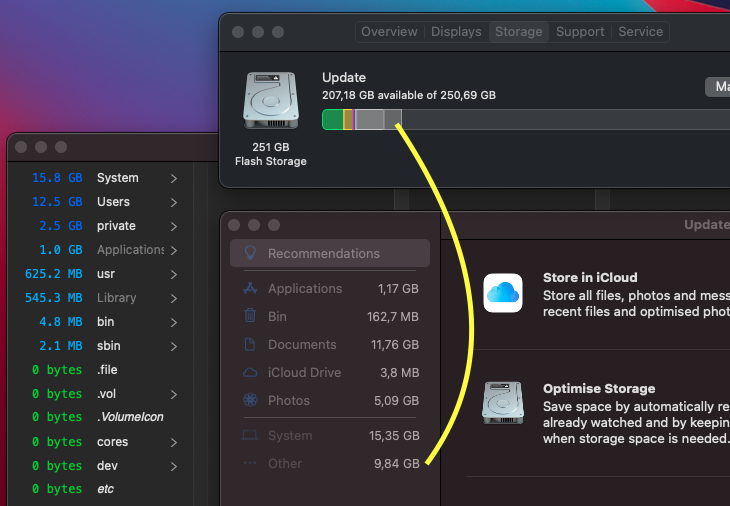Click the System laptop icon
The height and width of the screenshot is (506, 730).
point(250,435)
